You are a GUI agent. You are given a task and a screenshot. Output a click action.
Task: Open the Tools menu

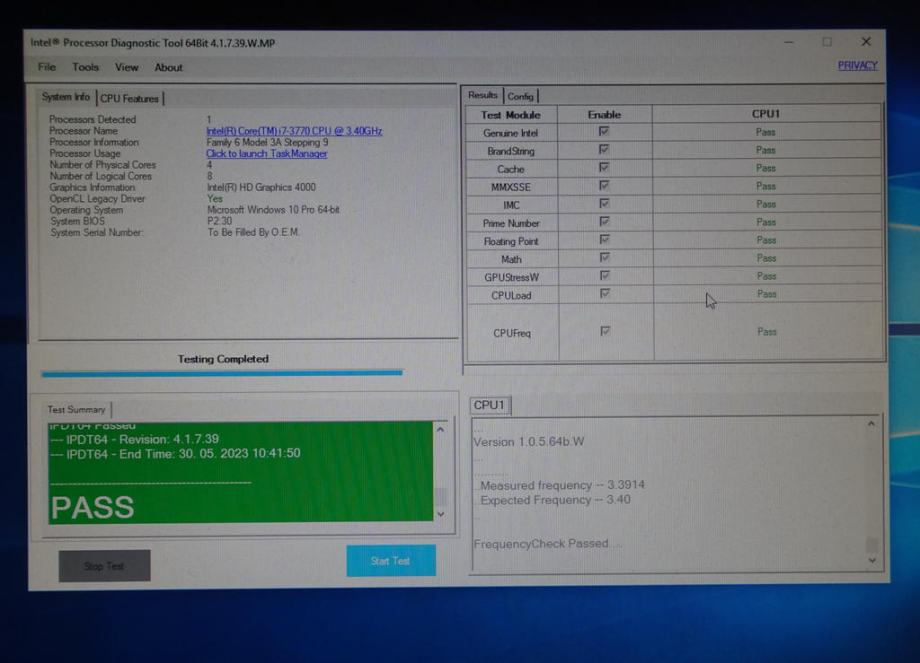pos(85,67)
